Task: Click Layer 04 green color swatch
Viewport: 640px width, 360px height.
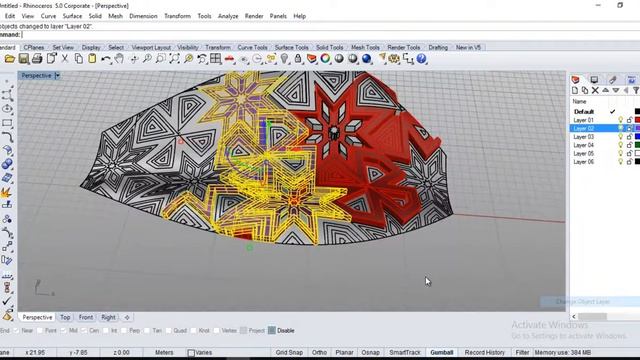Action: [x=637, y=145]
